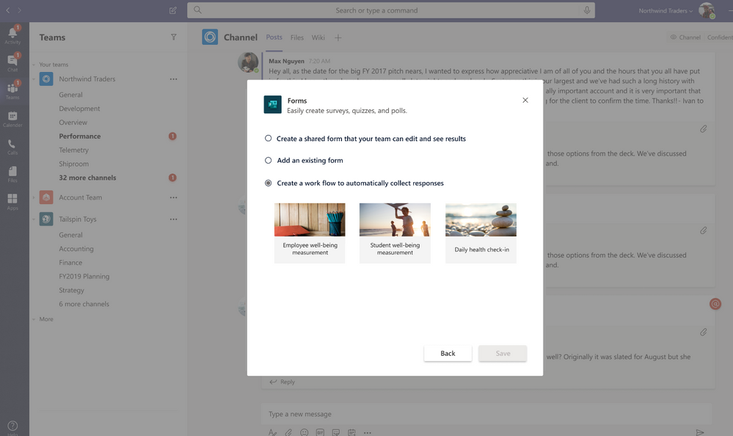Select Create a work flow radio button
733x436 pixels.
pyautogui.click(x=268, y=183)
